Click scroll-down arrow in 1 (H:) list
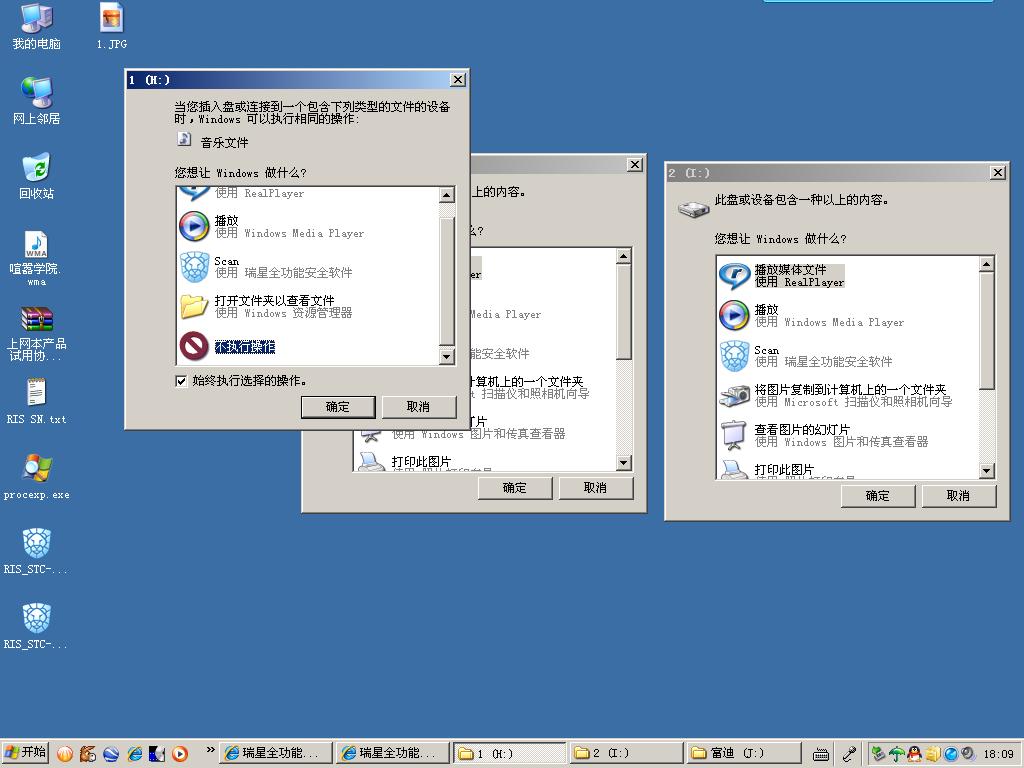1024x768 pixels. click(x=447, y=357)
